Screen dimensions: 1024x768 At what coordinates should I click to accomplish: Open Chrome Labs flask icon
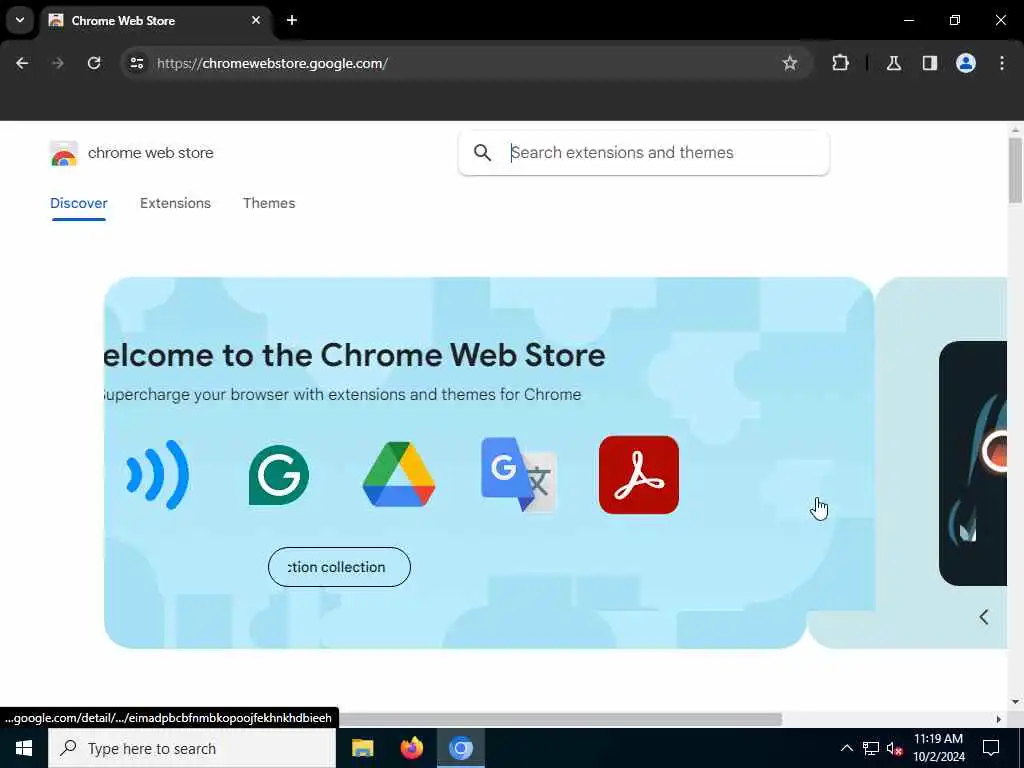pyautogui.click(x=893, y=63)
